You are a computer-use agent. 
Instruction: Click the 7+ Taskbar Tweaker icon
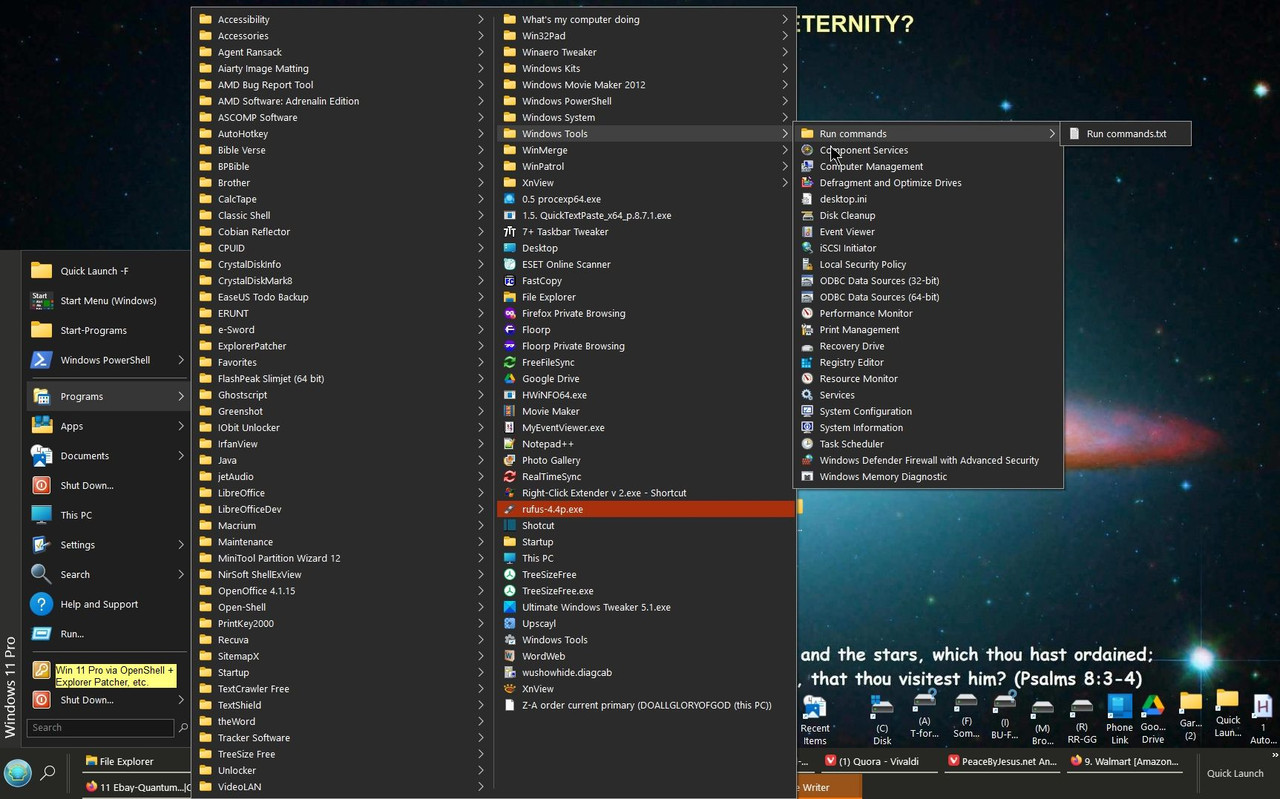pos(510,231)
